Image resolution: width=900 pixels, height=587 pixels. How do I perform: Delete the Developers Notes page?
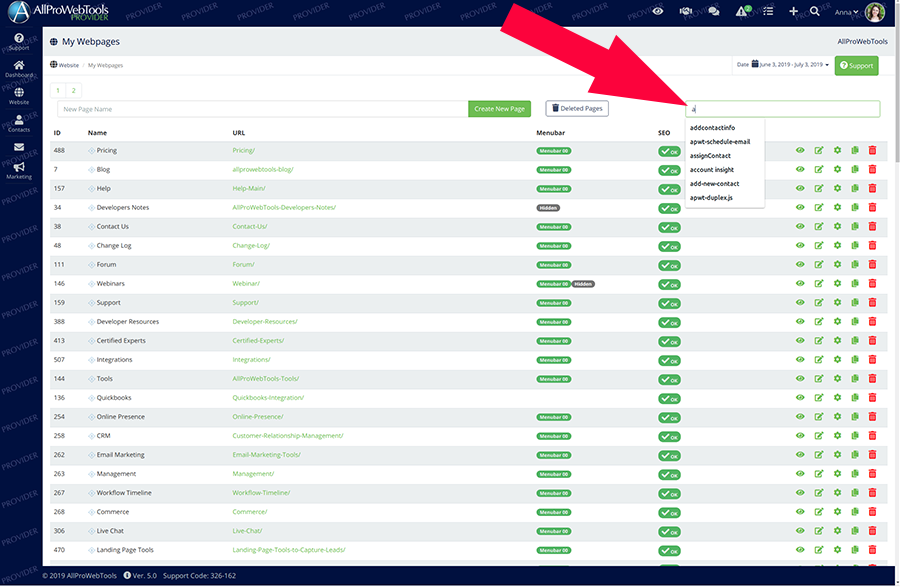tap(872, 207)
